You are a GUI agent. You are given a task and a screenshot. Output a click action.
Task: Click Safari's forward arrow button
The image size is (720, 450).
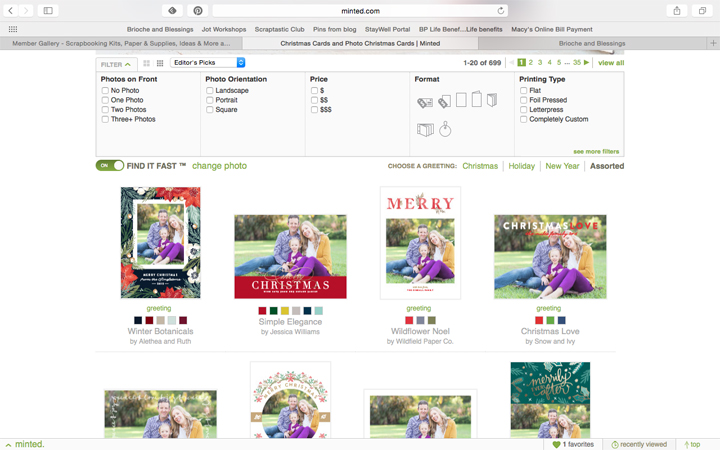point(26,11)
